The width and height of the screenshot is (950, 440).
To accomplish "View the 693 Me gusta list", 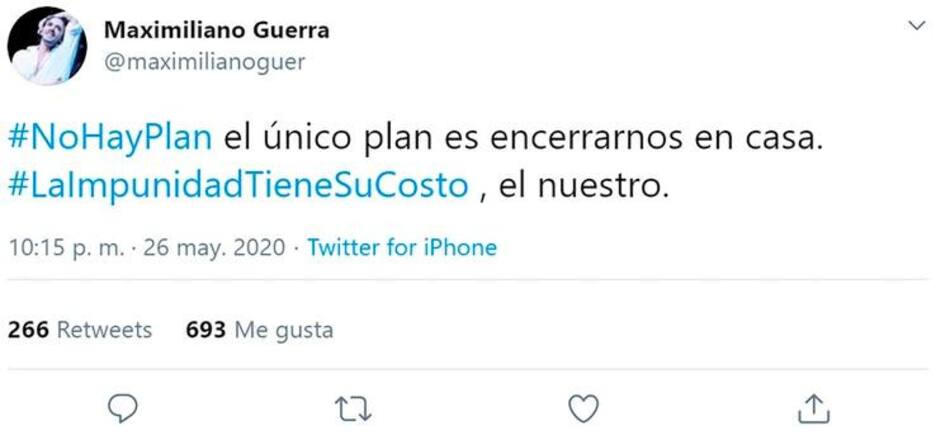I will coord(259,330).
